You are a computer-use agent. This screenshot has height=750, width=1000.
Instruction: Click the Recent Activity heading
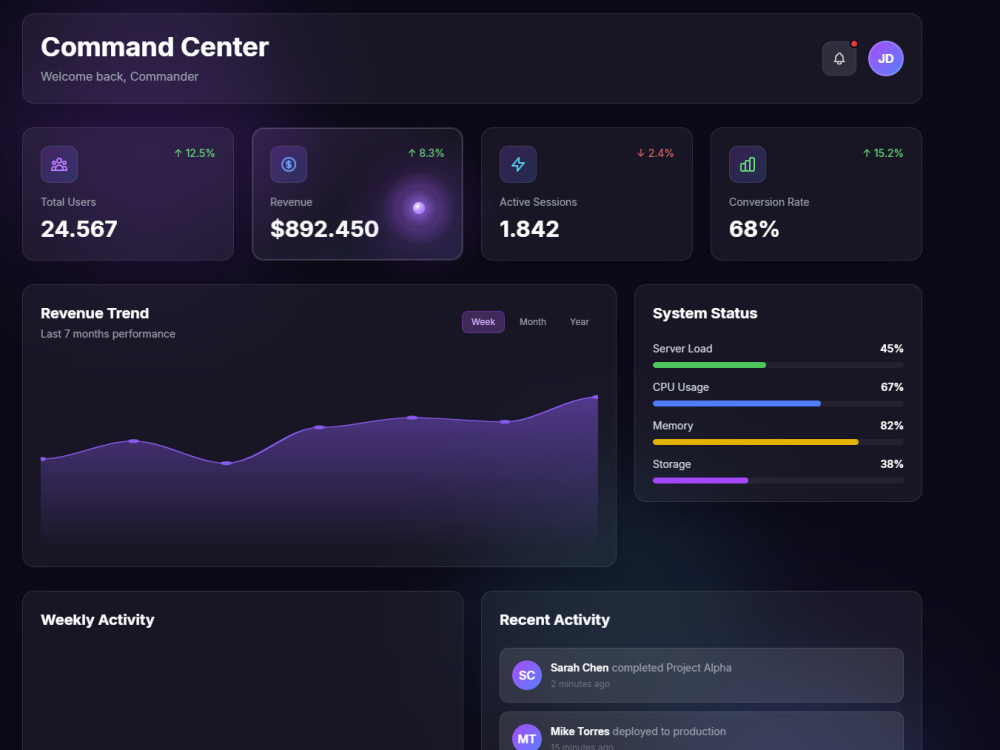(554, 620)
